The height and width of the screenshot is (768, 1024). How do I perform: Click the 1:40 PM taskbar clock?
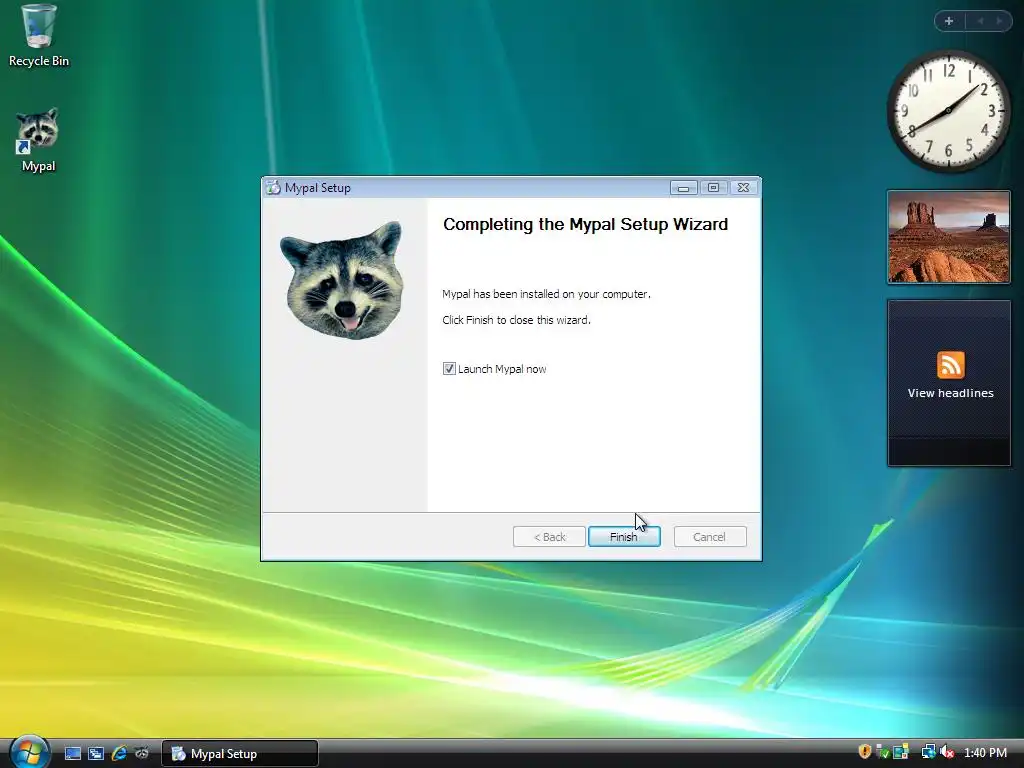pyautogui.click(x=985, y=753)
